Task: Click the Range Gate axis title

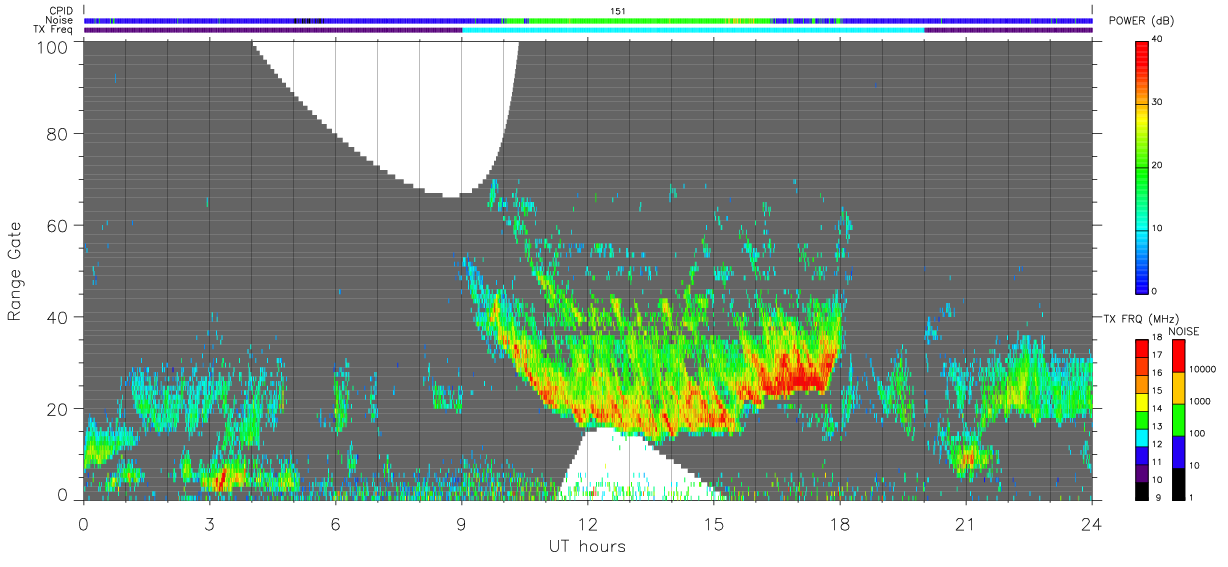Action: click(x=15, y=270)
